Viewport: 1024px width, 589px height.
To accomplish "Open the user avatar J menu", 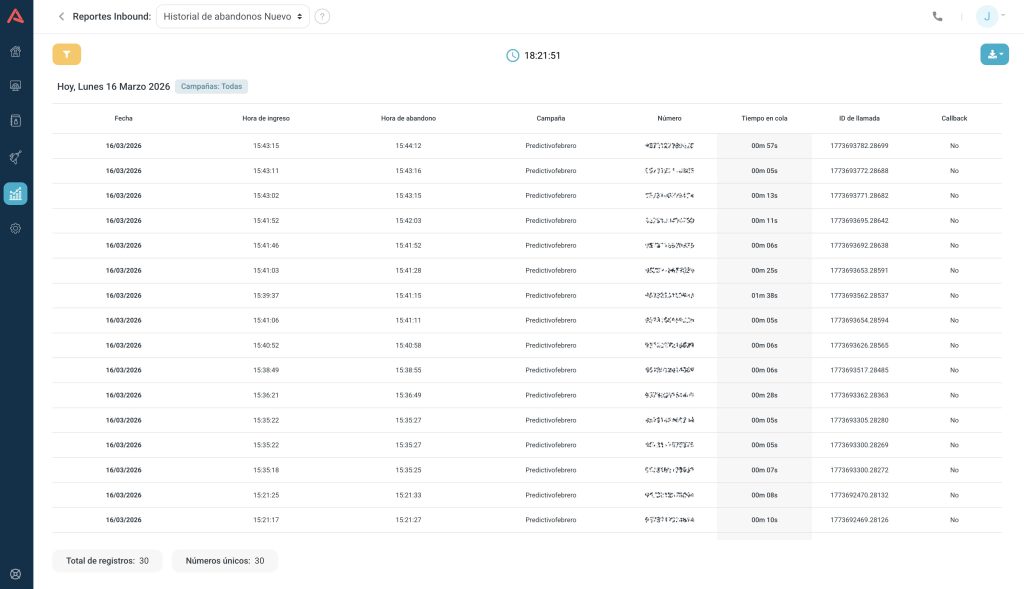I will pyautogui.click(x=988, y=16).
